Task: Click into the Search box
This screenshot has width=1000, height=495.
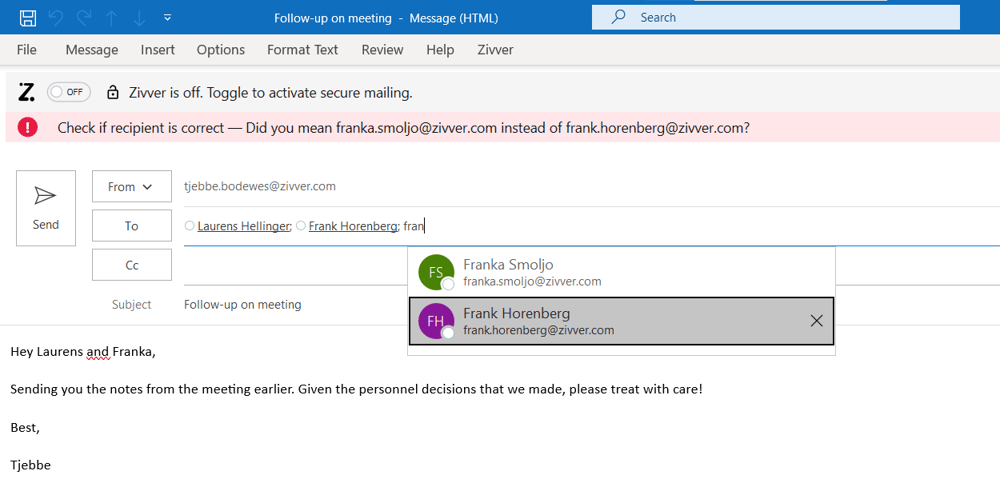Action: pyautogui.click(x=776, y=17)
